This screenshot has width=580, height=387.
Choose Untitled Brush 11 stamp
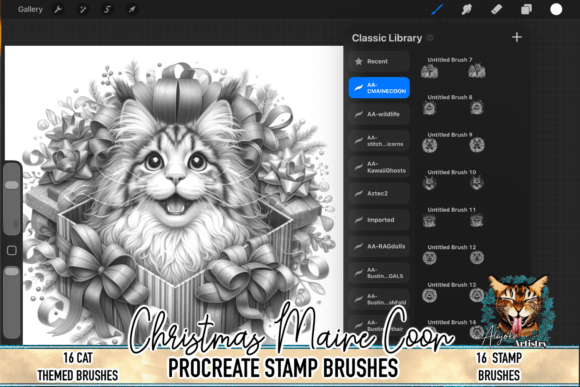point(453,217)
